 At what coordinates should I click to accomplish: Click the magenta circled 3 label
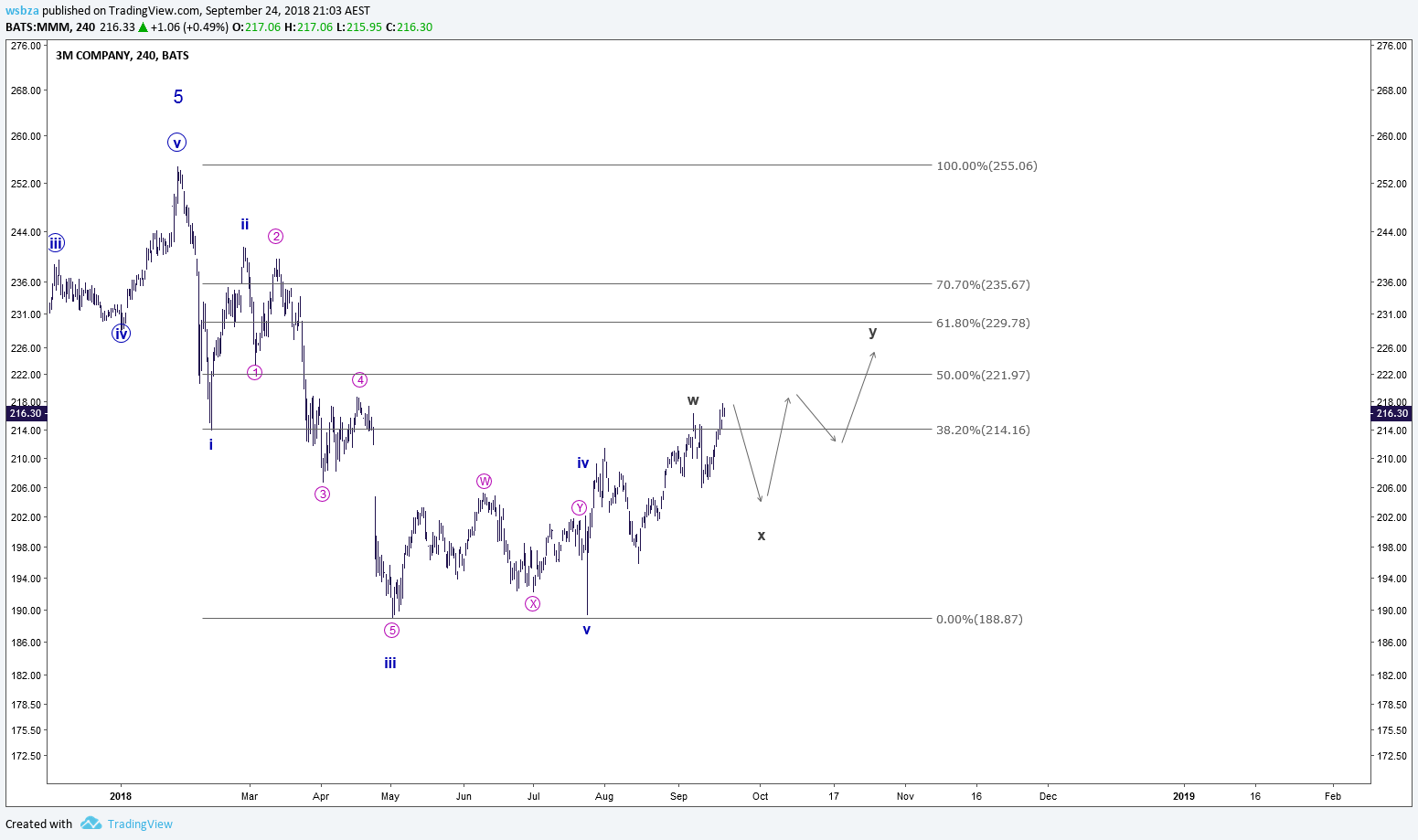(323, 494)
